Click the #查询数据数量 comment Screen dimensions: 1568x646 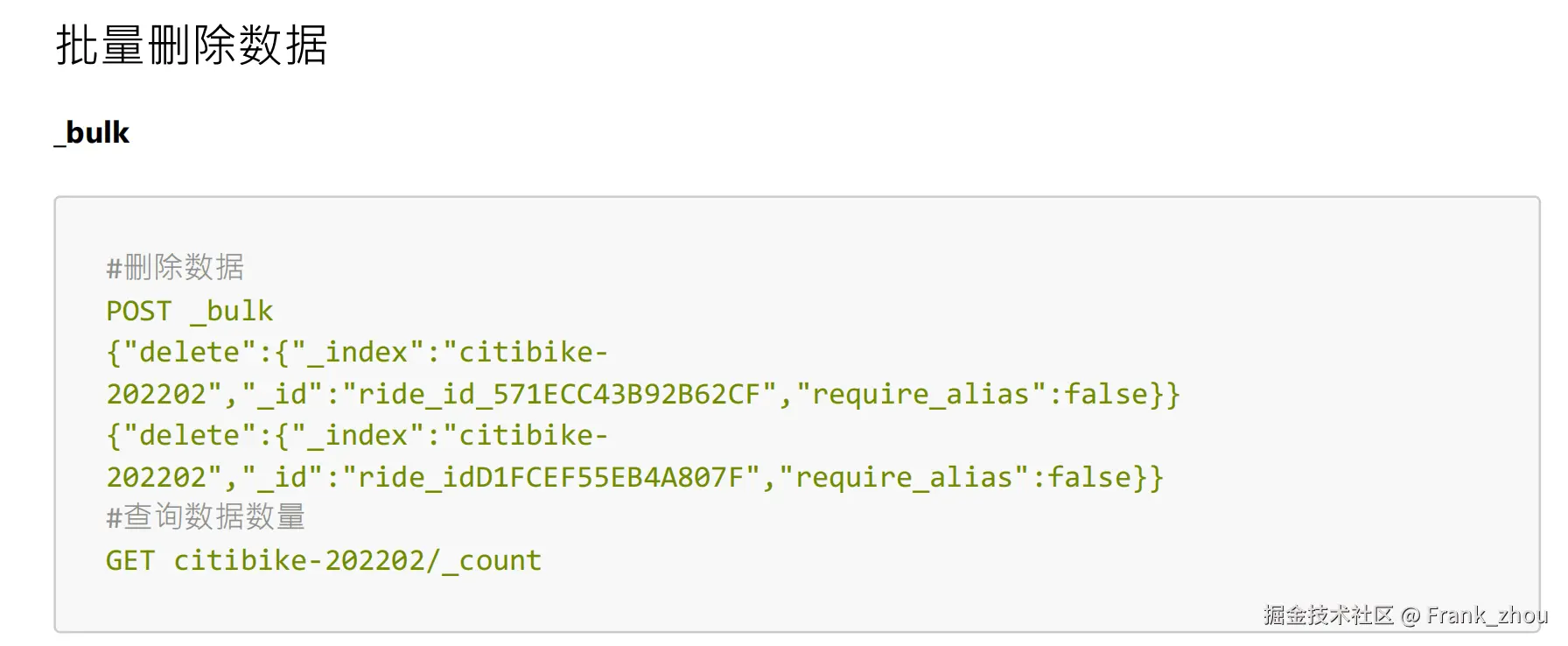[x=206, y=517]
